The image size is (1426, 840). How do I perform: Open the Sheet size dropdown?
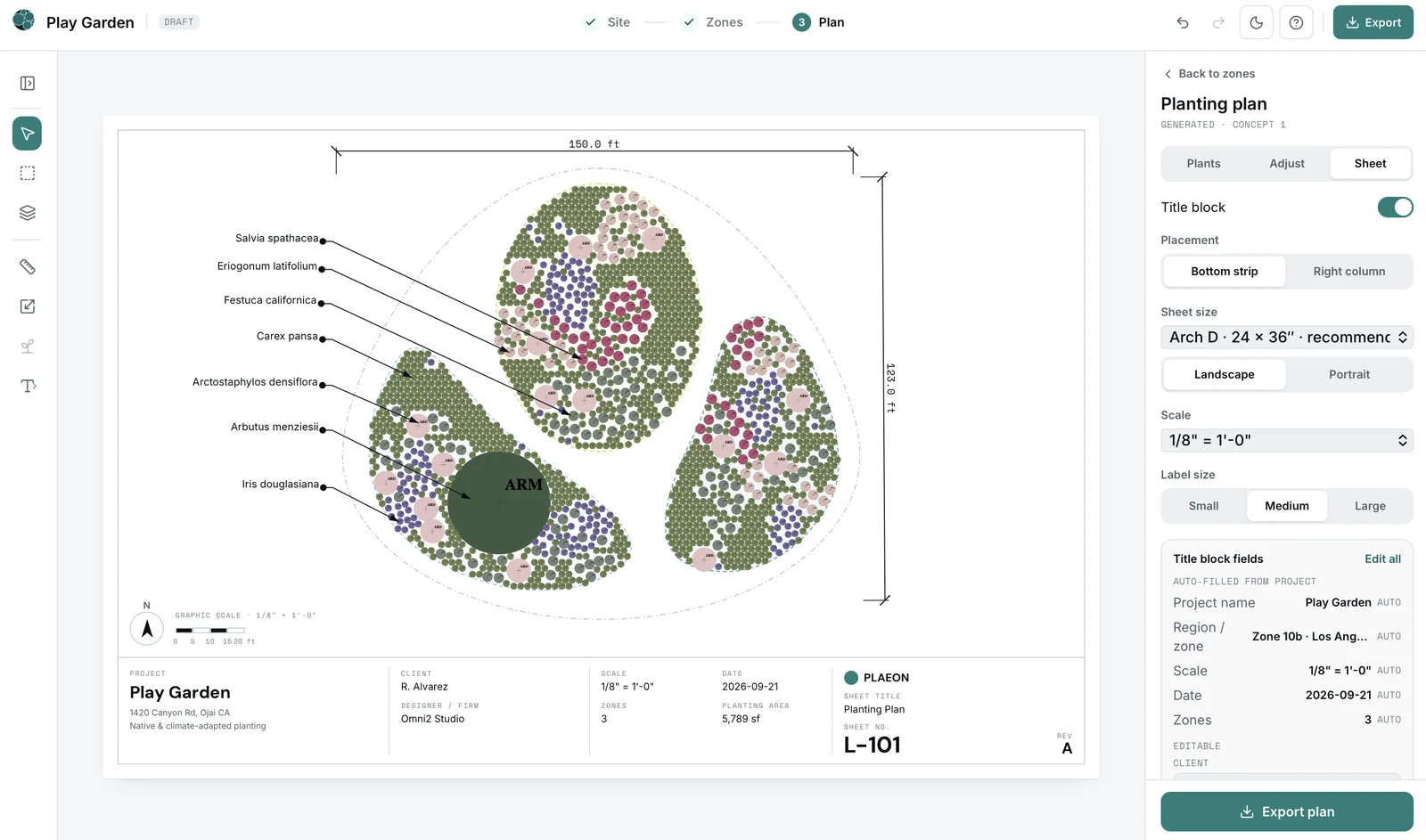point(1287,338)
